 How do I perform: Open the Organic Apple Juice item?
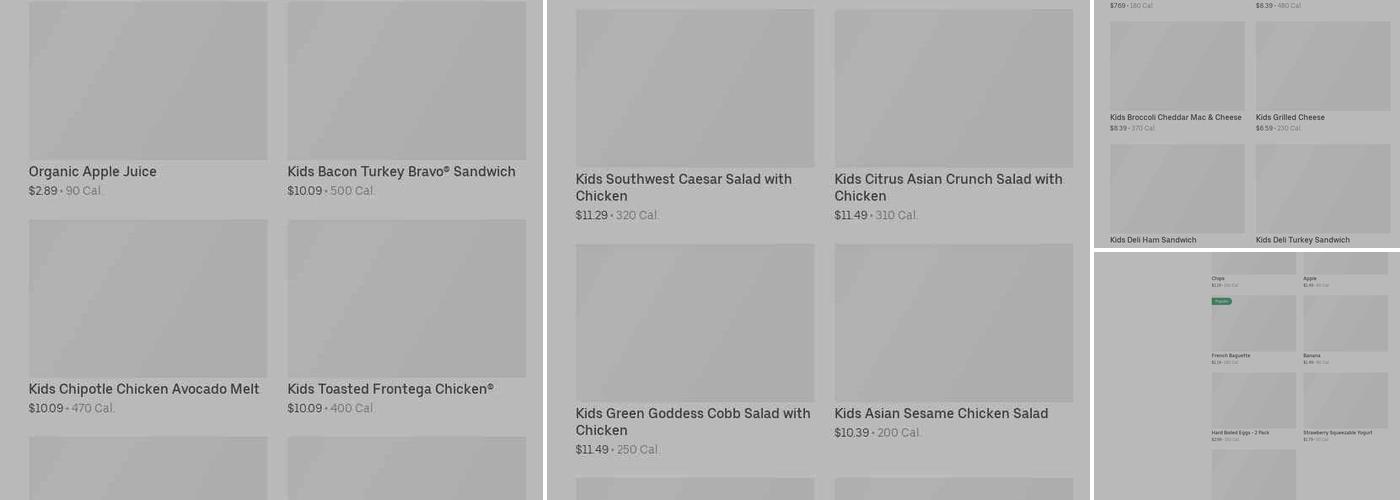pos(93,172)
